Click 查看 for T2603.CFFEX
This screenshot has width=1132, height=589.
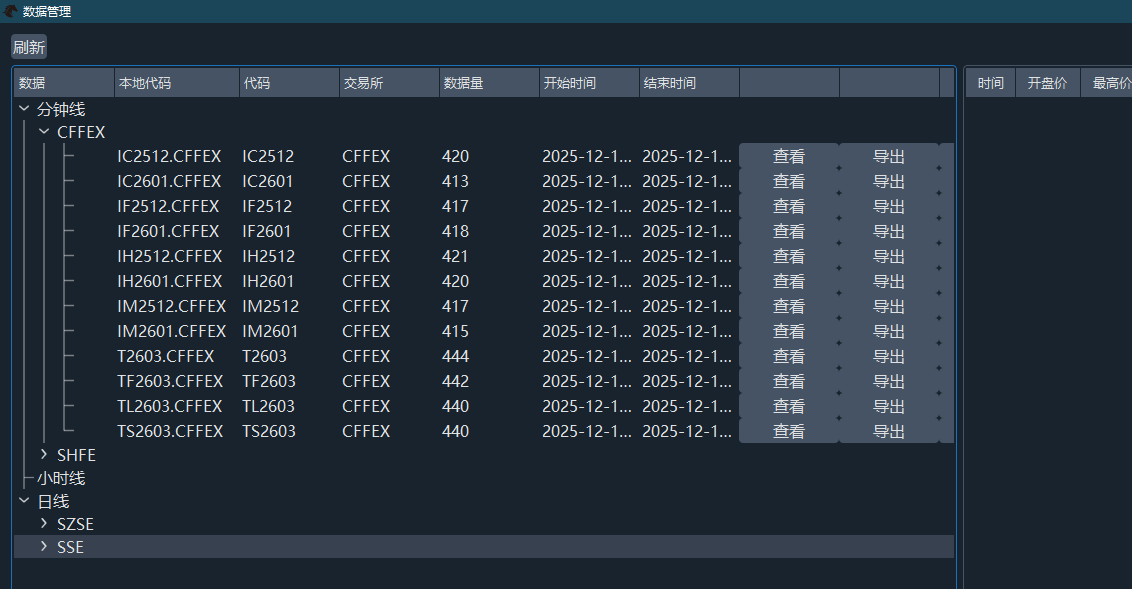pos(788,356)
